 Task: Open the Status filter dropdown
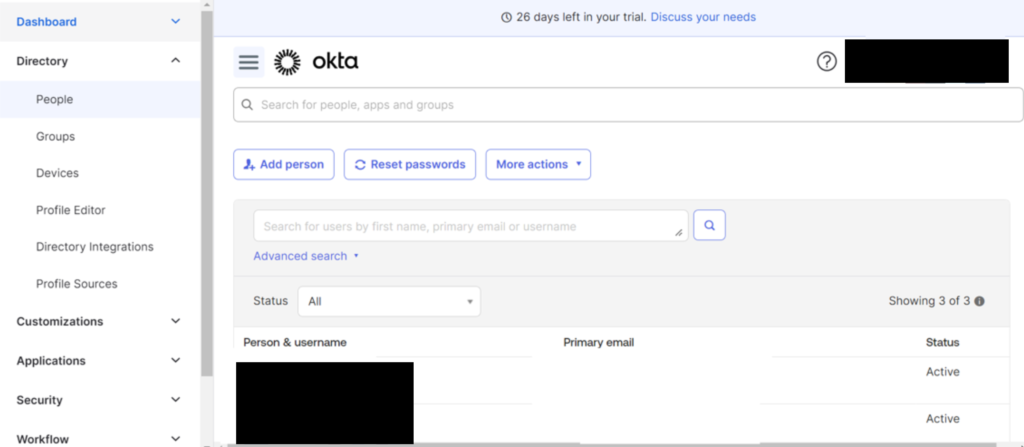(389, 301)
